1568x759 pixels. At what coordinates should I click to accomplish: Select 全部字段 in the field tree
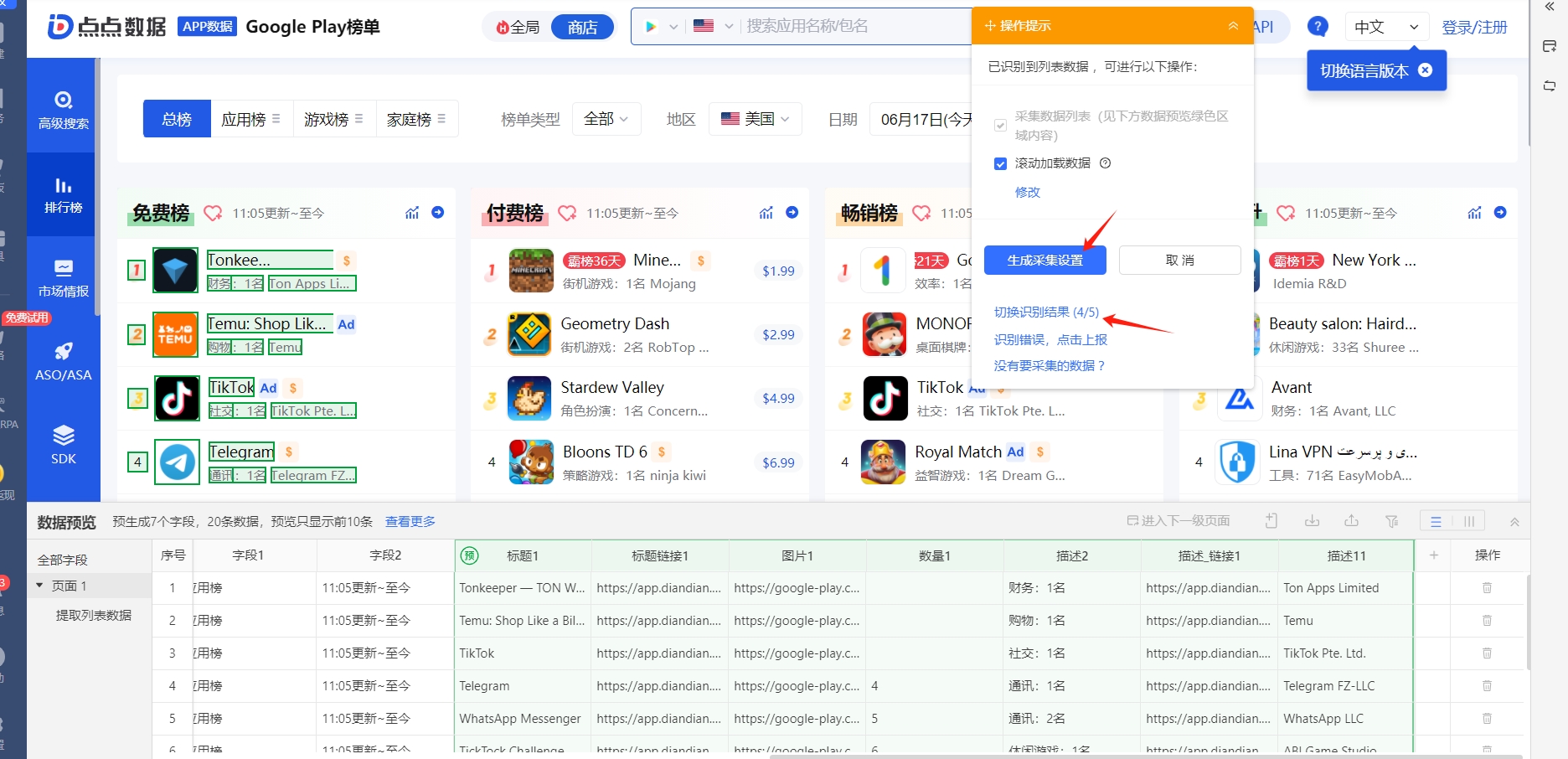62,560
